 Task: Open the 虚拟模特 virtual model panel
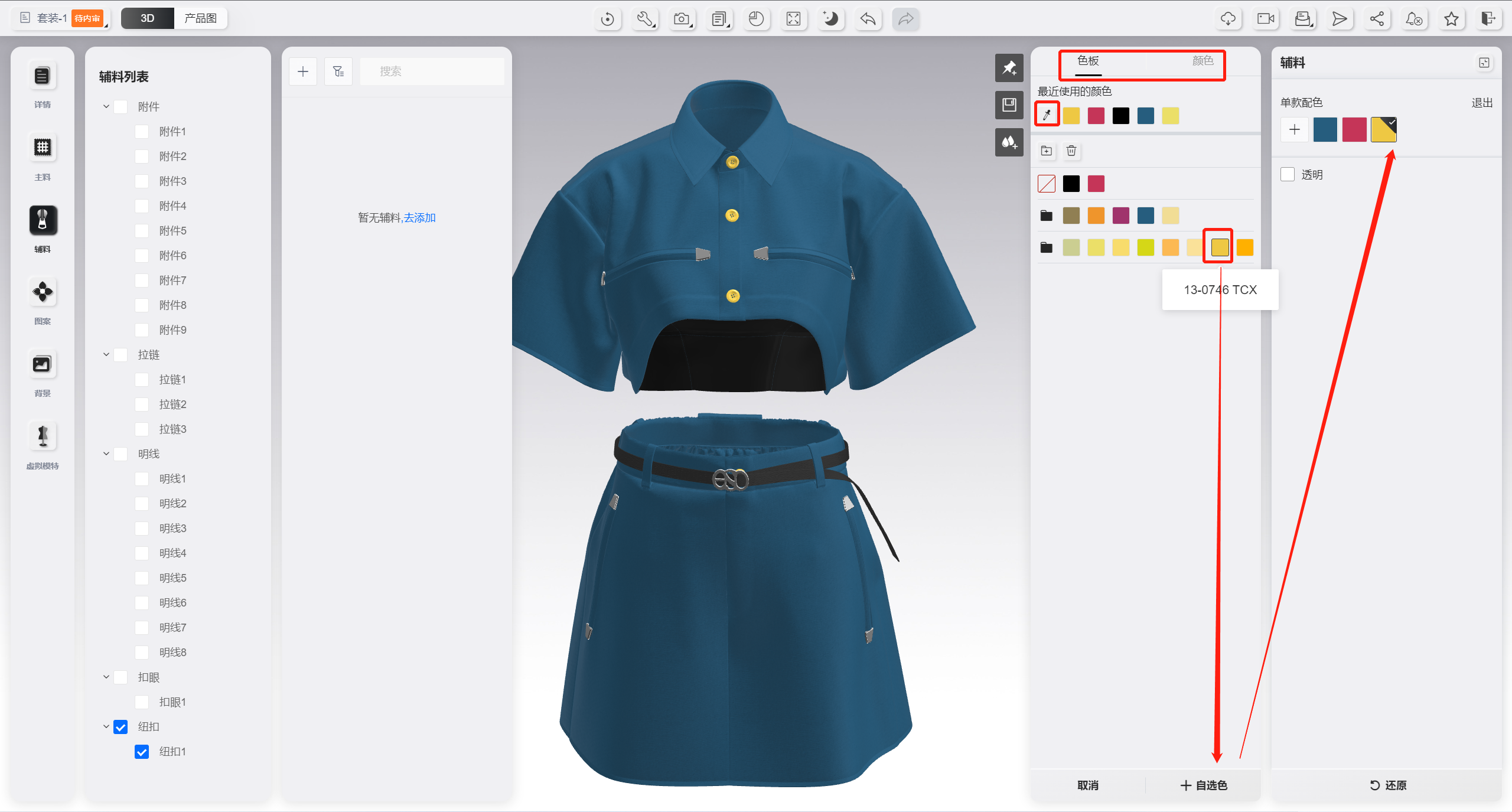click(x=43, y=437)
